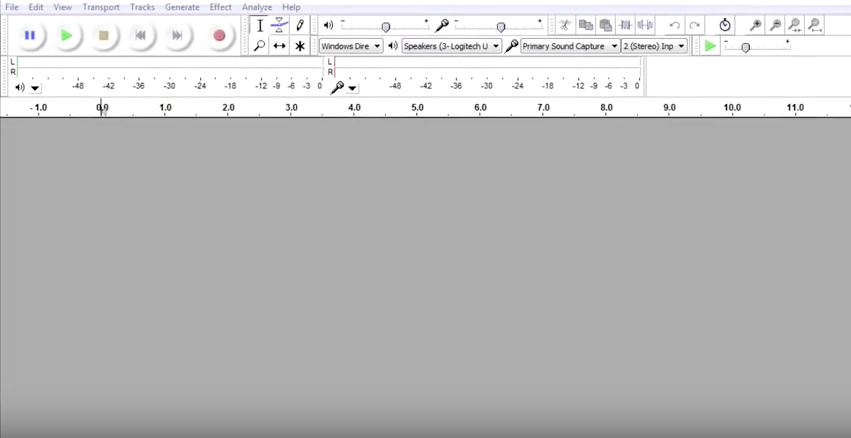Trim audio outside the selection
Screen dimensions: 851x438
click(626, 25)
